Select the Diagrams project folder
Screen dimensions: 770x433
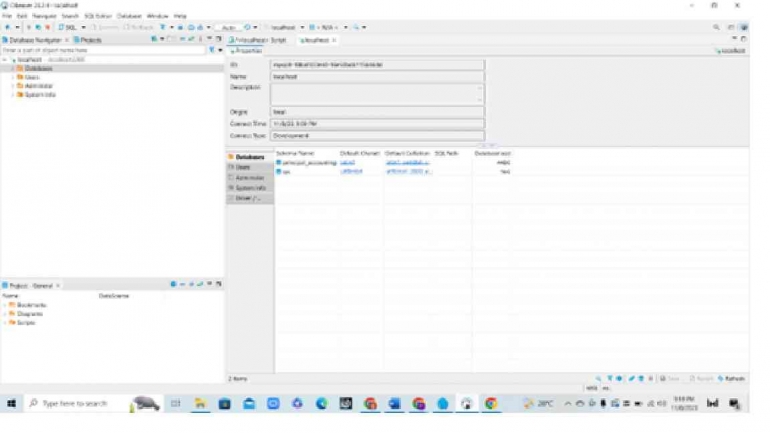(x=29, y=314)
